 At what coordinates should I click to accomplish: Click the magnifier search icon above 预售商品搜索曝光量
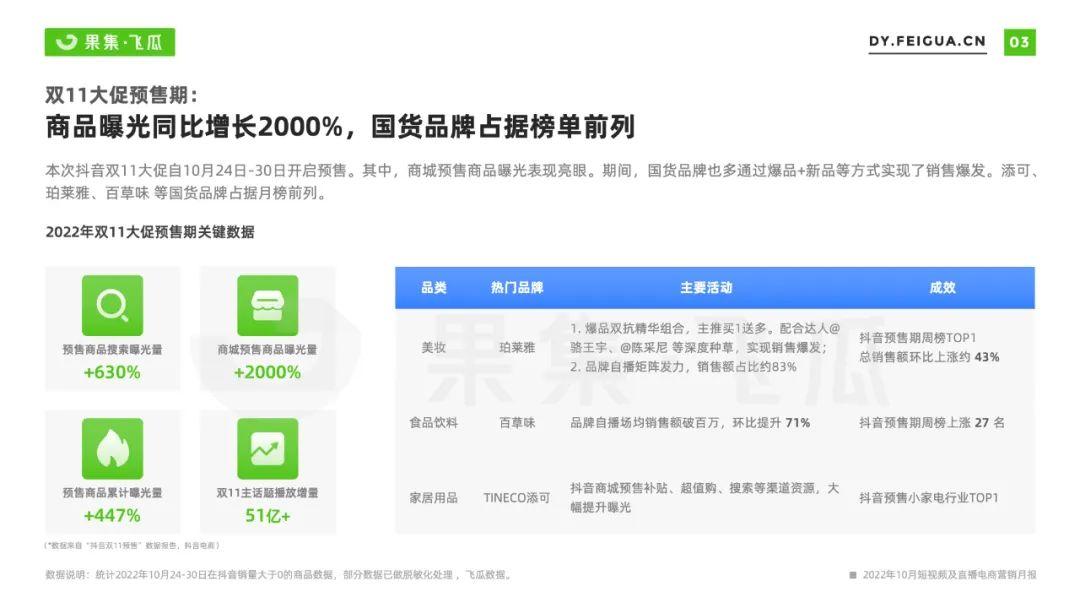click(x=113, y=308)
